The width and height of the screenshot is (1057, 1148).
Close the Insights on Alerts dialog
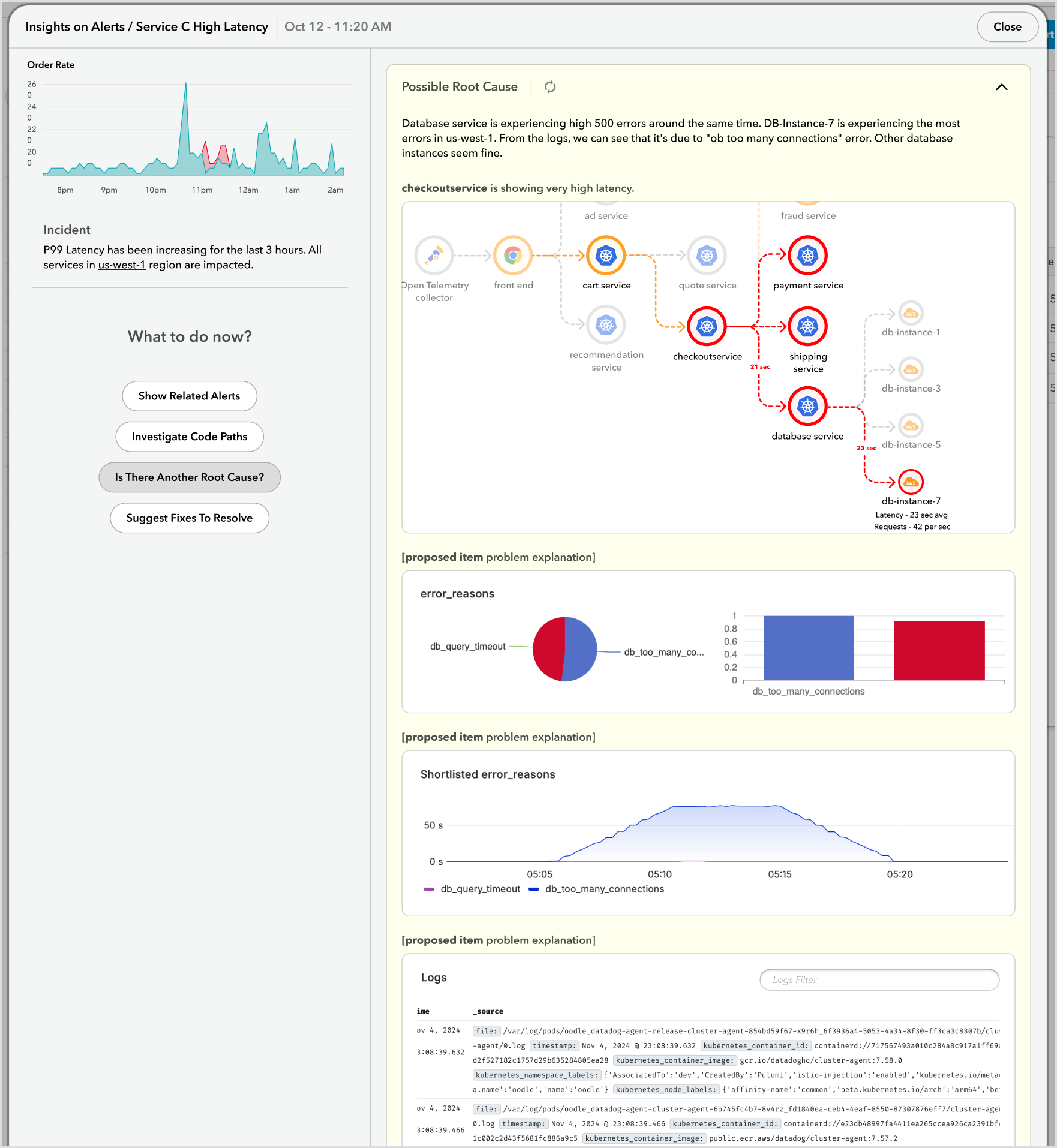tap(1007, 27)
